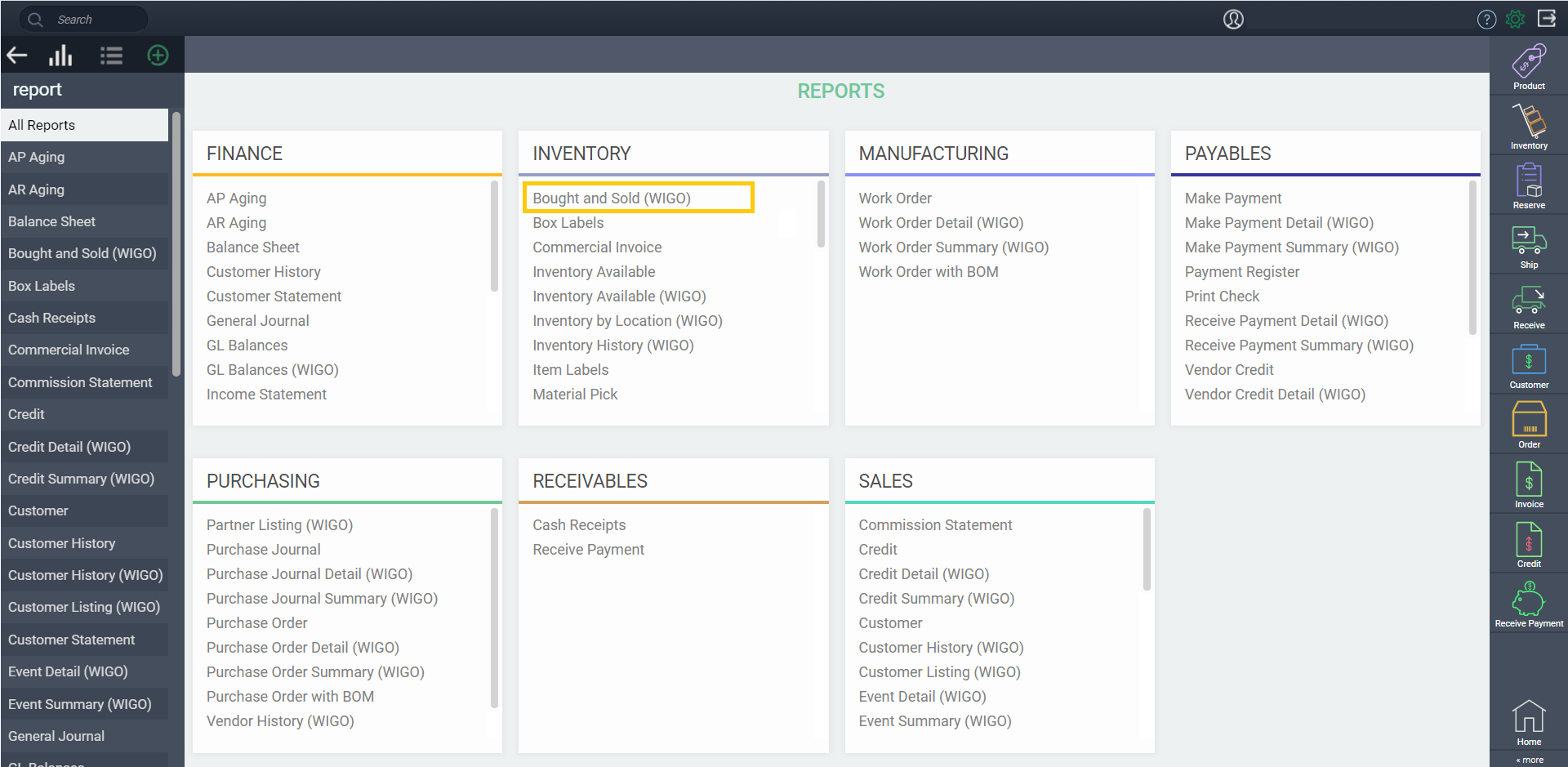The width and height of the screenshot is (1568, 767).
Task: Click the logout exit icon
Action: click(1547, 18)
